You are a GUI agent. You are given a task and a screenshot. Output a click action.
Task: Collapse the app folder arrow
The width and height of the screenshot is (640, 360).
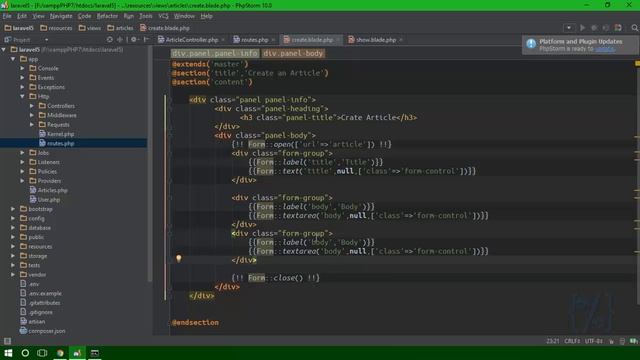pos(13,59)
